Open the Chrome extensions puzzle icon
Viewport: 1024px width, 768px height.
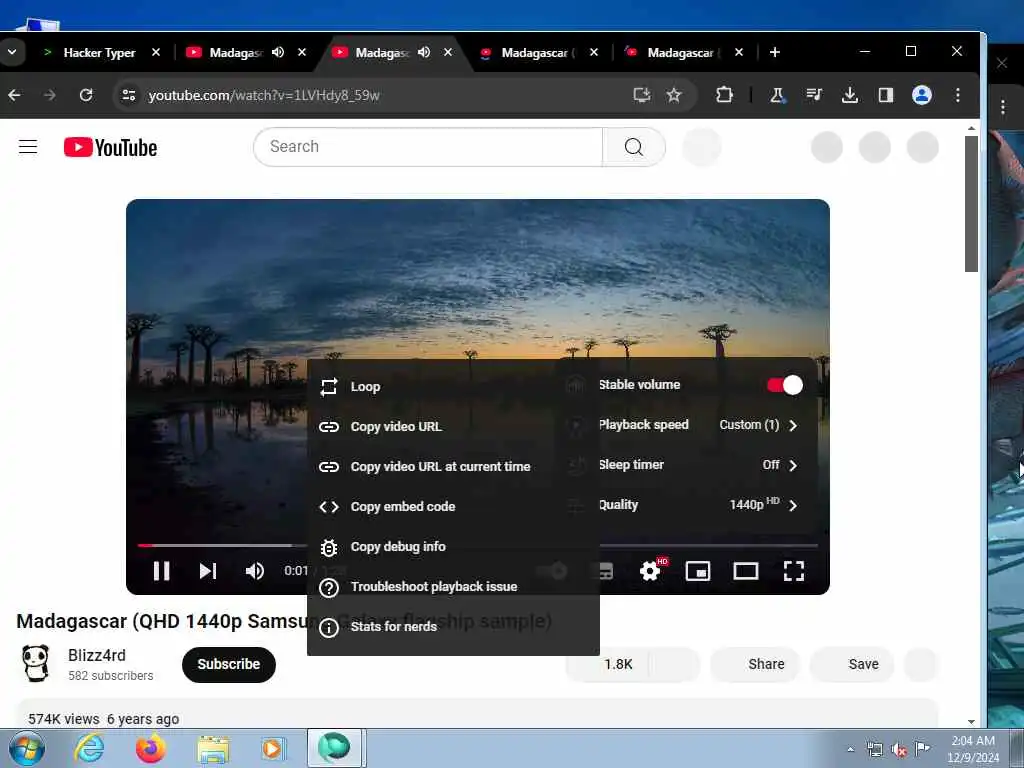click(x=724, y=95)
